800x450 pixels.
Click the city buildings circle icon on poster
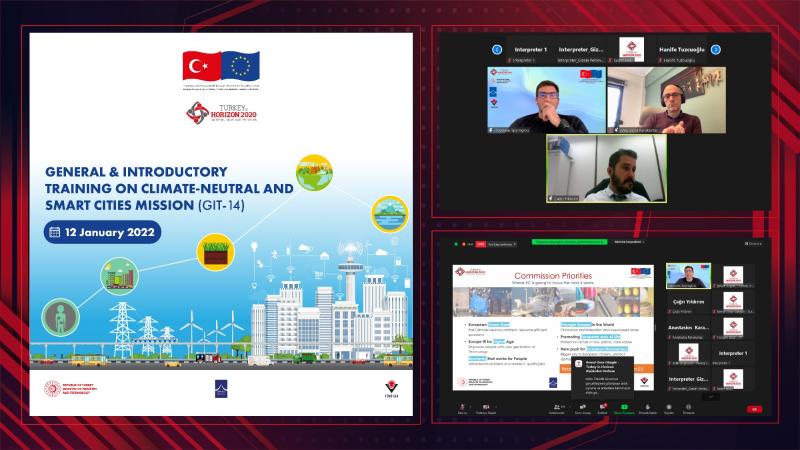pyautogui.click(x=119, y=276)
